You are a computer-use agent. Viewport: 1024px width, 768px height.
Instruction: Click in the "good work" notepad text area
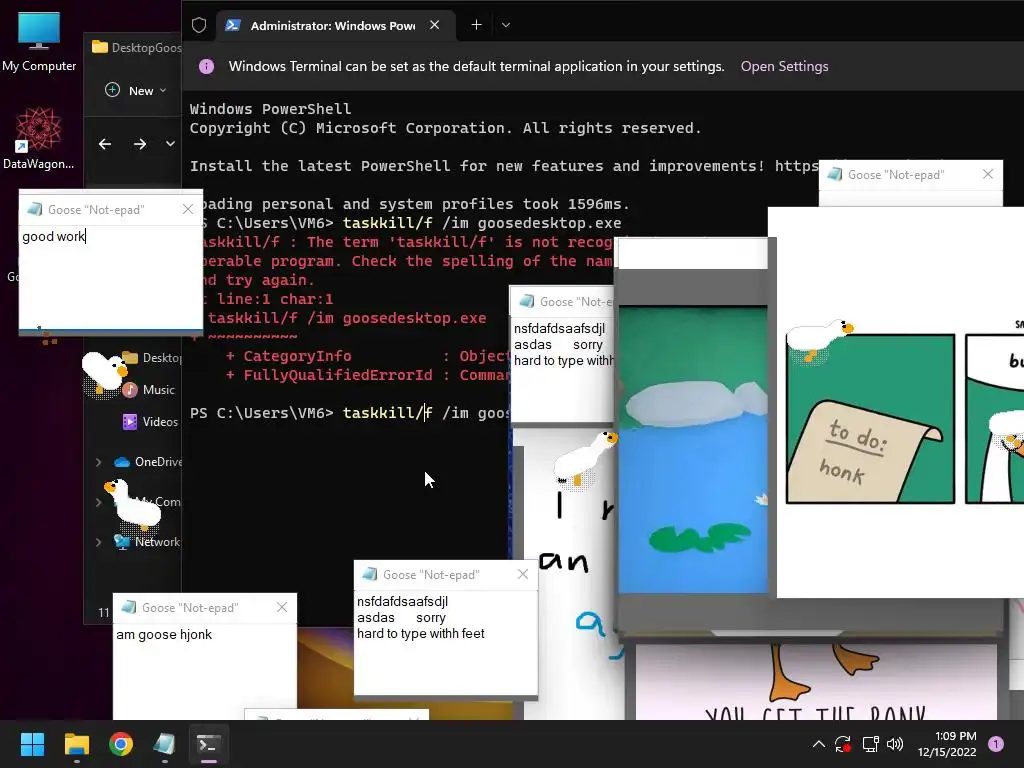coord(111,278)
